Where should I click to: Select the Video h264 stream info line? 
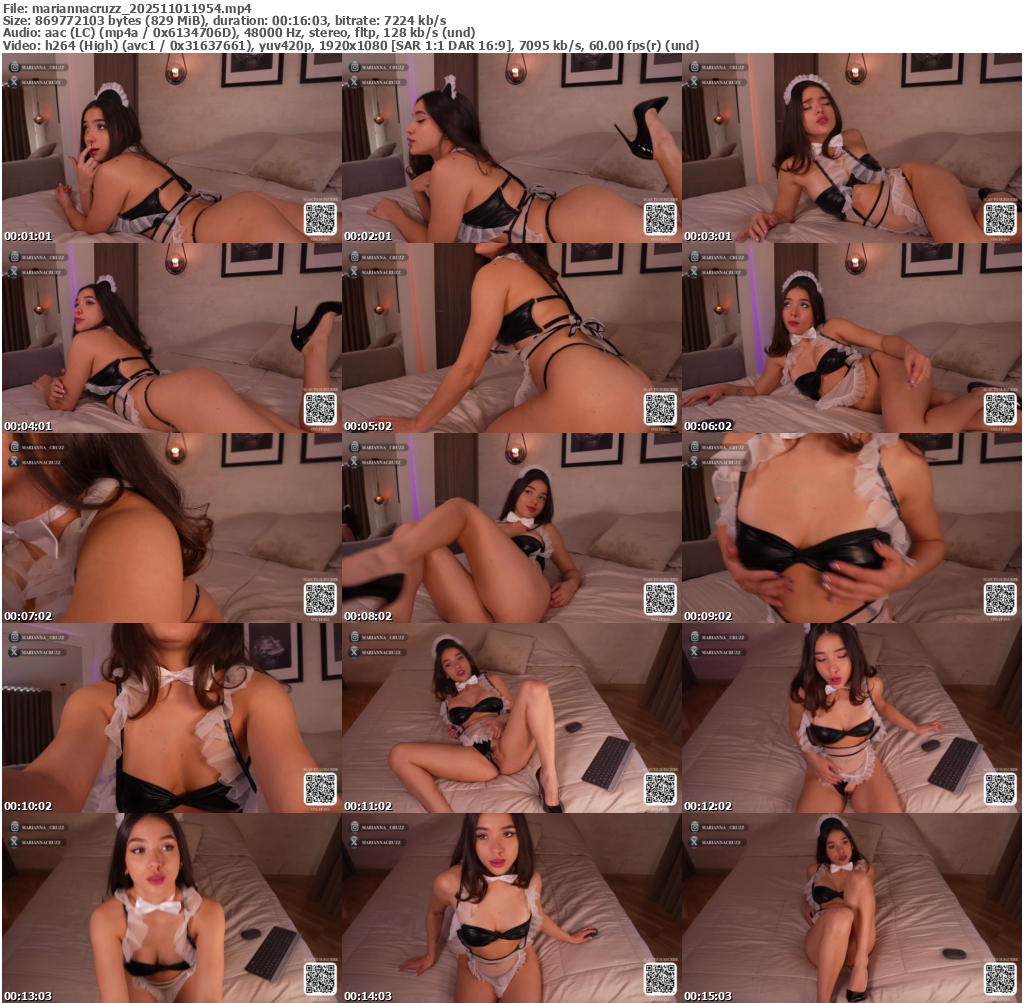click(351, 46)
